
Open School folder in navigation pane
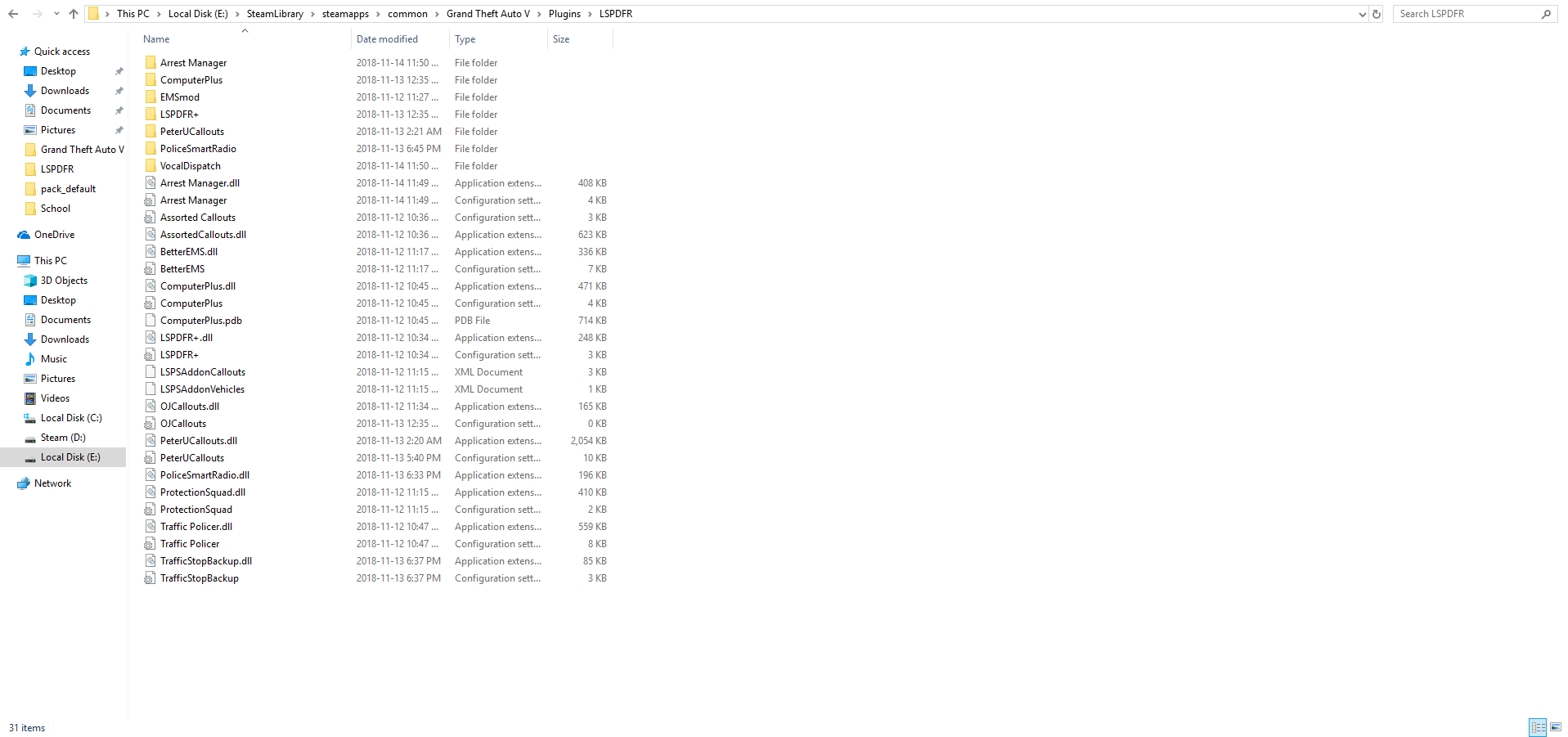tap(56, 209)
